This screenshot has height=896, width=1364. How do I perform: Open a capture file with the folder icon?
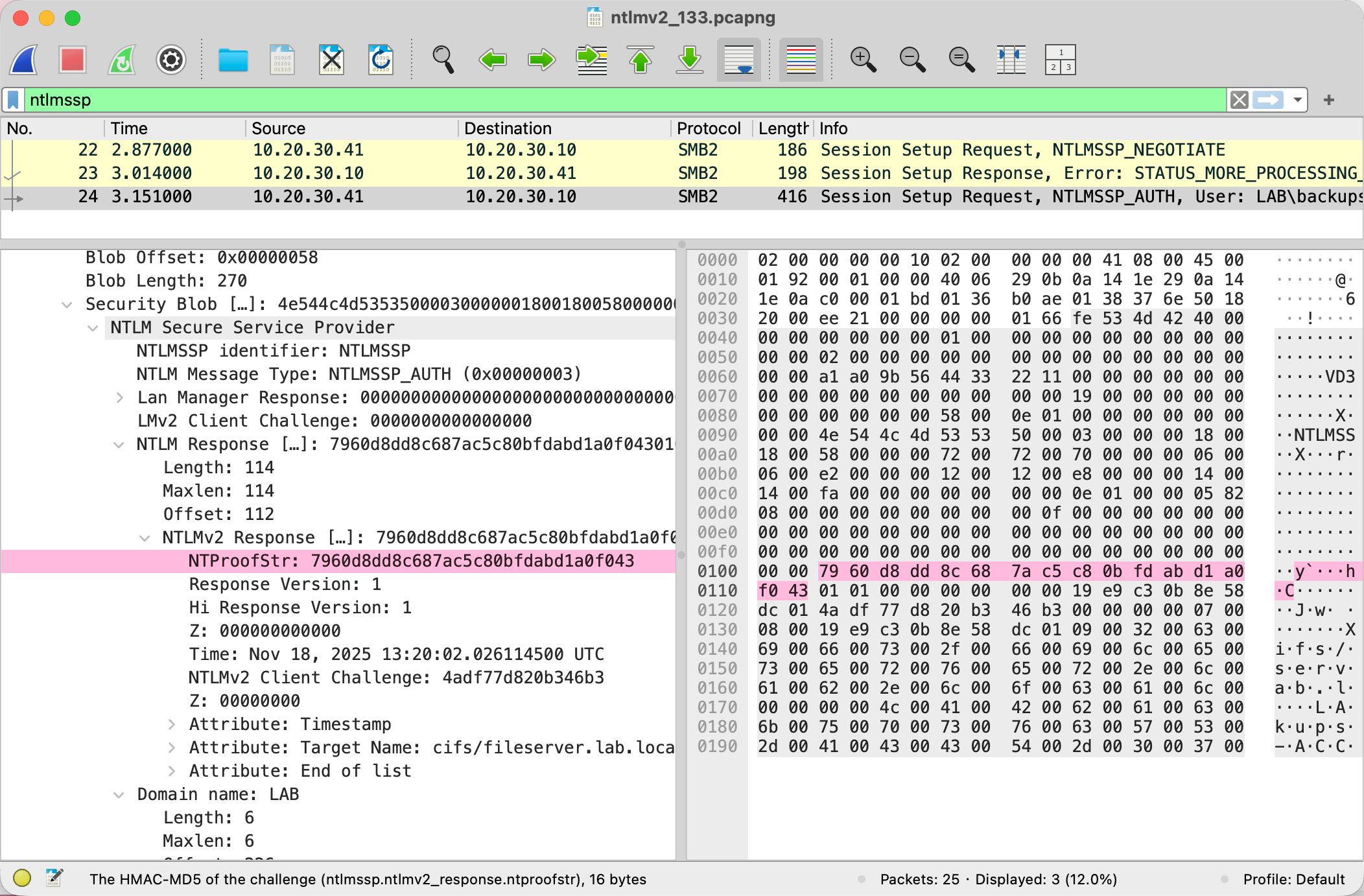[233, 60]
